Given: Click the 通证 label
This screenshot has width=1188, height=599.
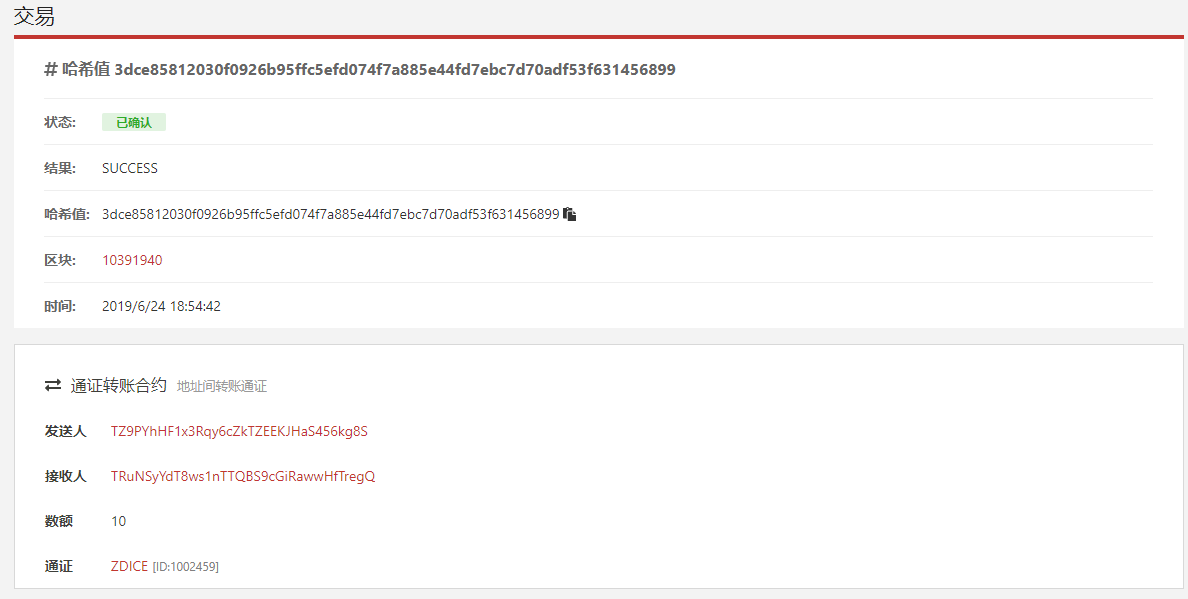Looking at the screenshot, I should 58,566.
